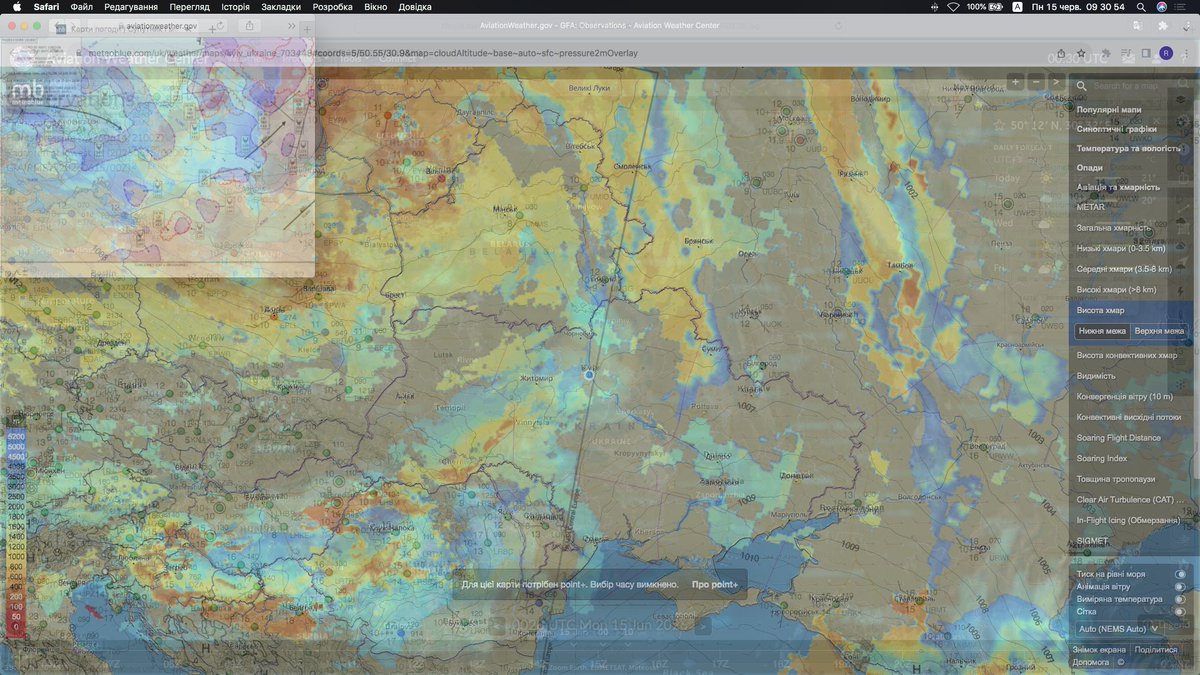Image resolution: width=1200 pixels, height=675 pixels.
Task: Click the meteoblue mb logo
Action: [x=27, y=92]
